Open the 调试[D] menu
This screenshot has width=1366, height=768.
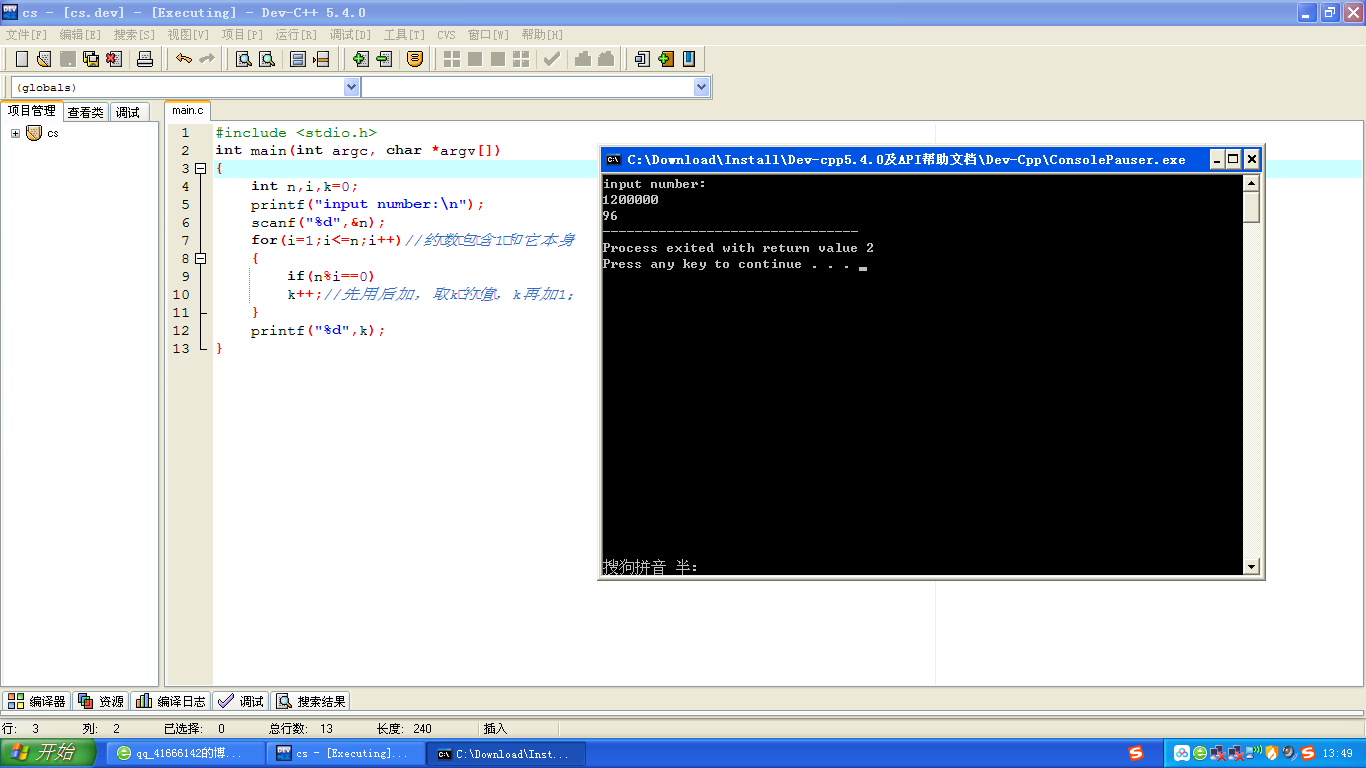[350, 35]
